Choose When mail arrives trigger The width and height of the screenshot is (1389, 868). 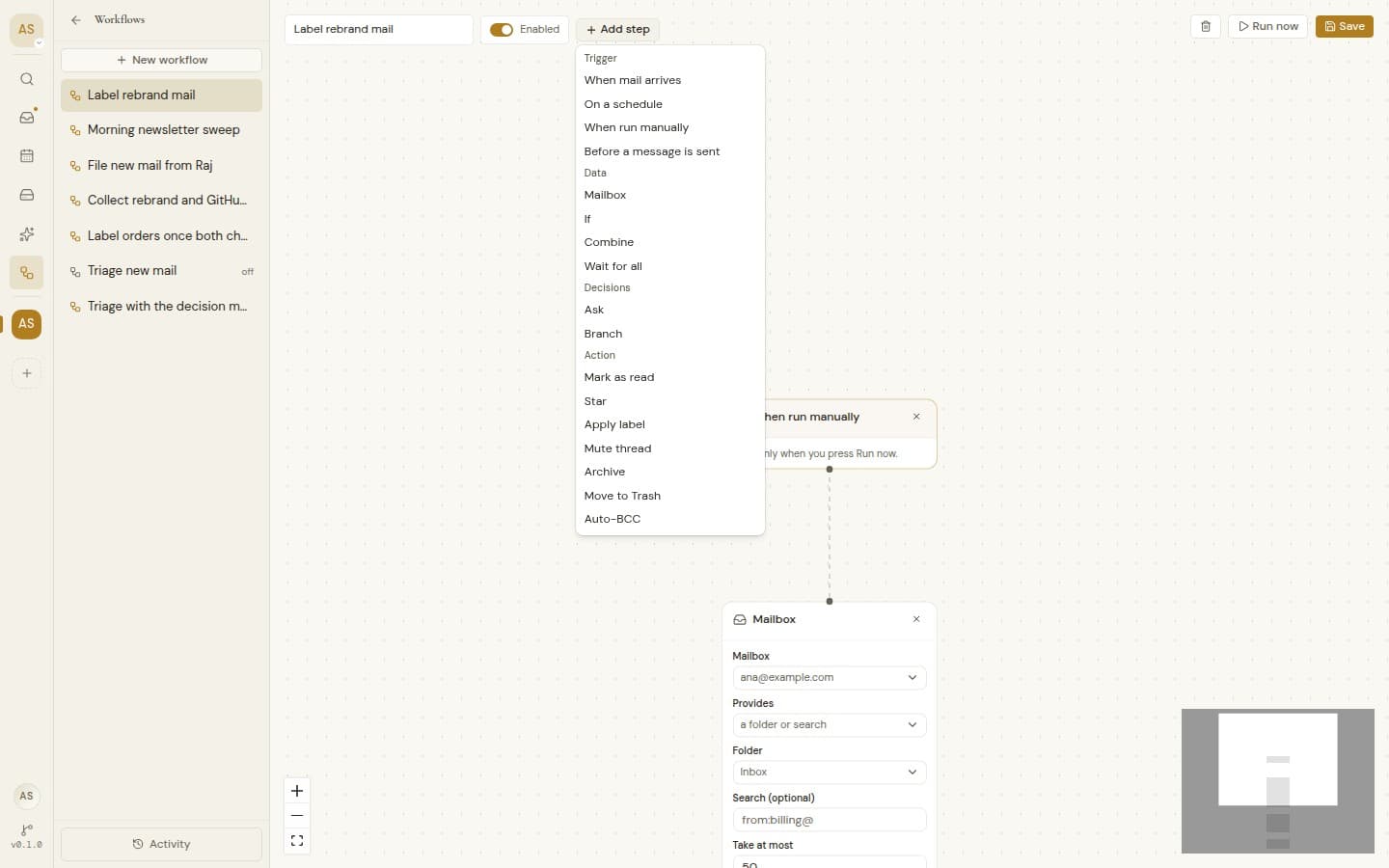point(670,81)
